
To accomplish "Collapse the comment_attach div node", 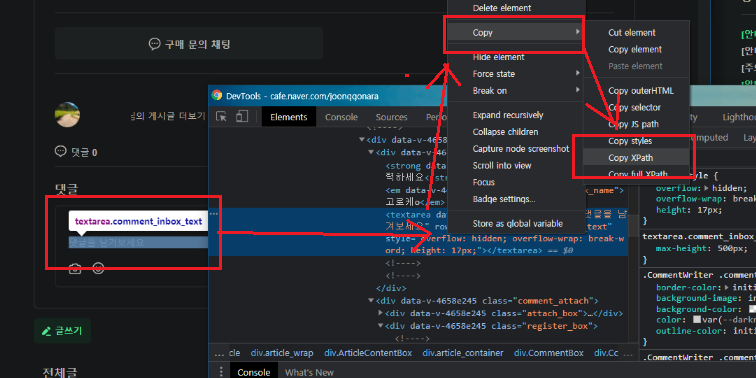I will coord(371,301).
